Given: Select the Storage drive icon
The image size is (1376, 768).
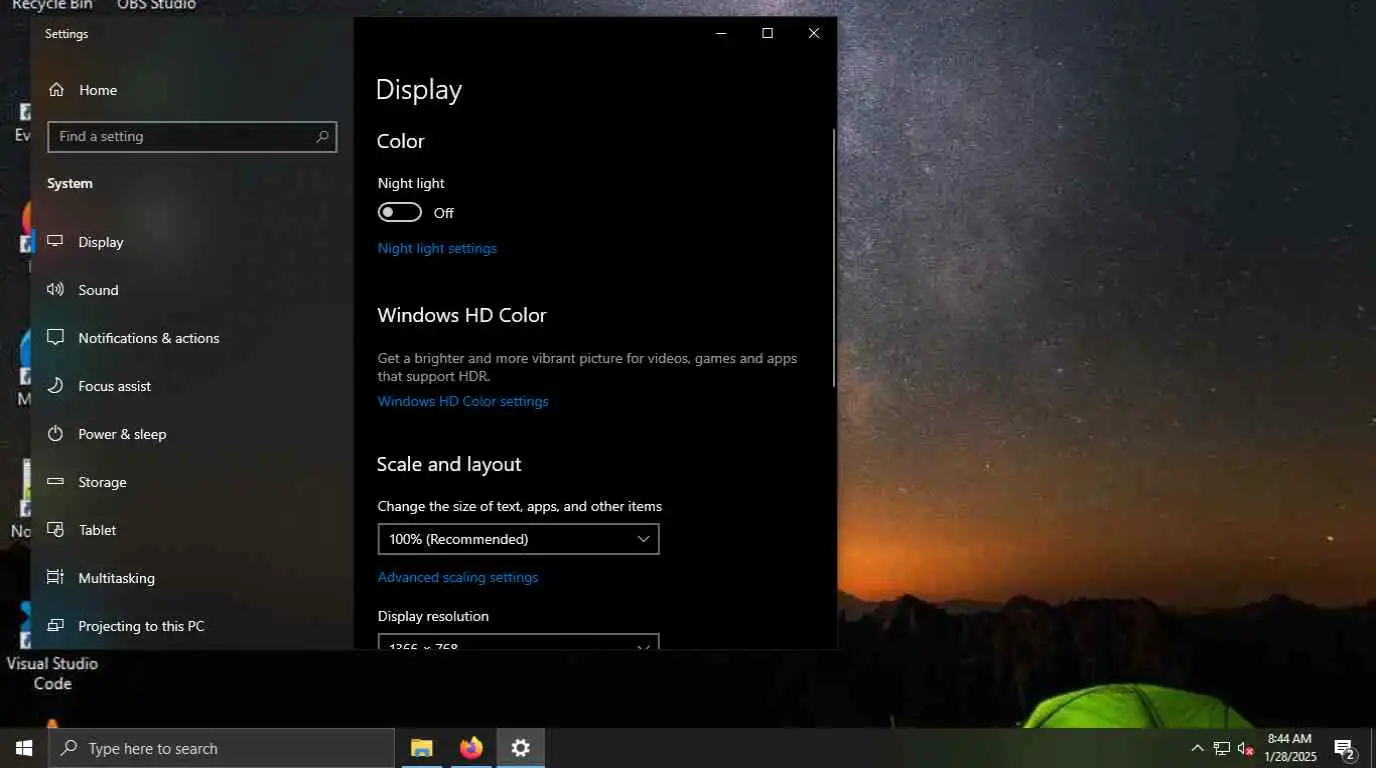Looking at the screenshot, I should [55, 482].
